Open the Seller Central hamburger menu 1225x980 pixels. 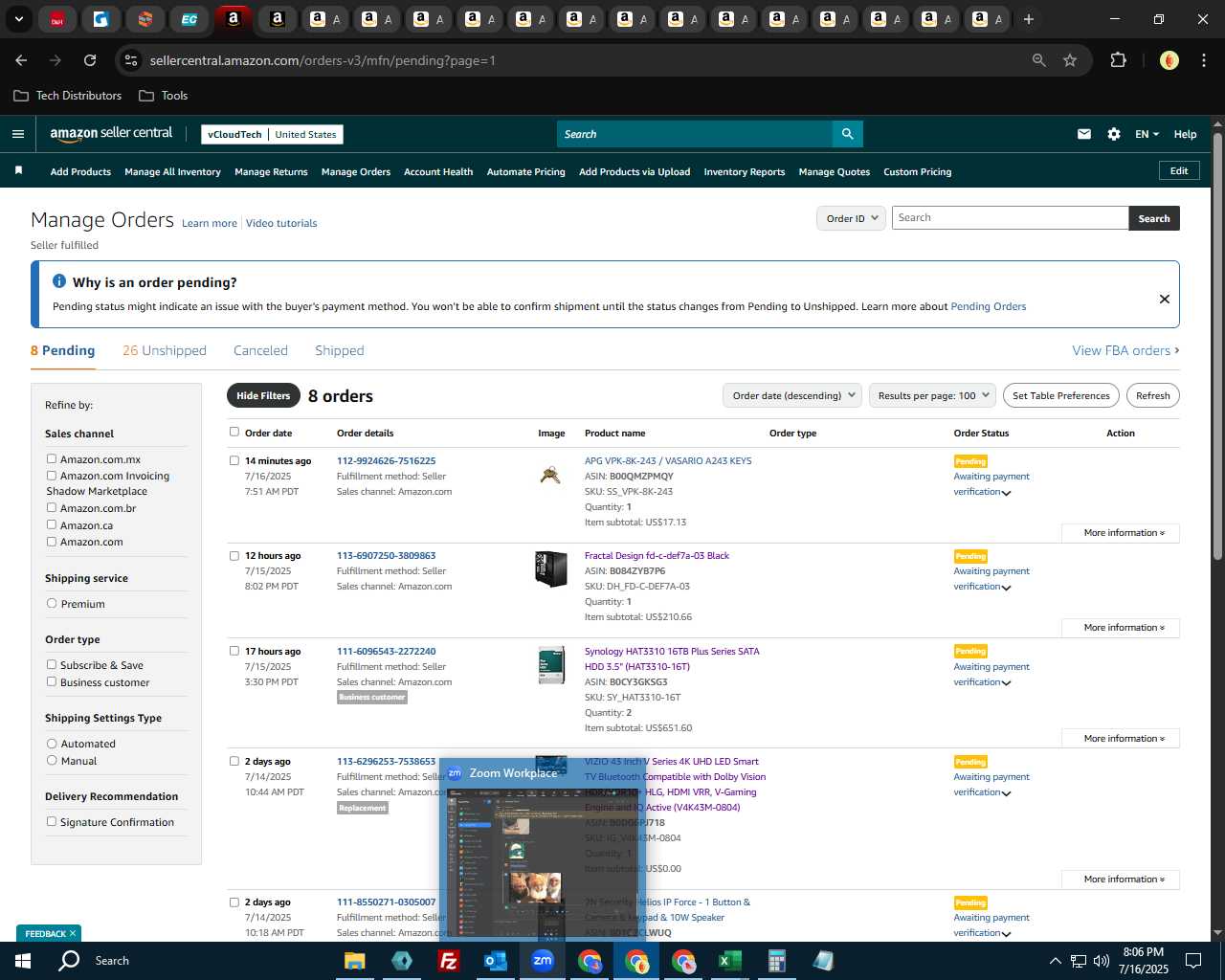(x=17, y=134)
